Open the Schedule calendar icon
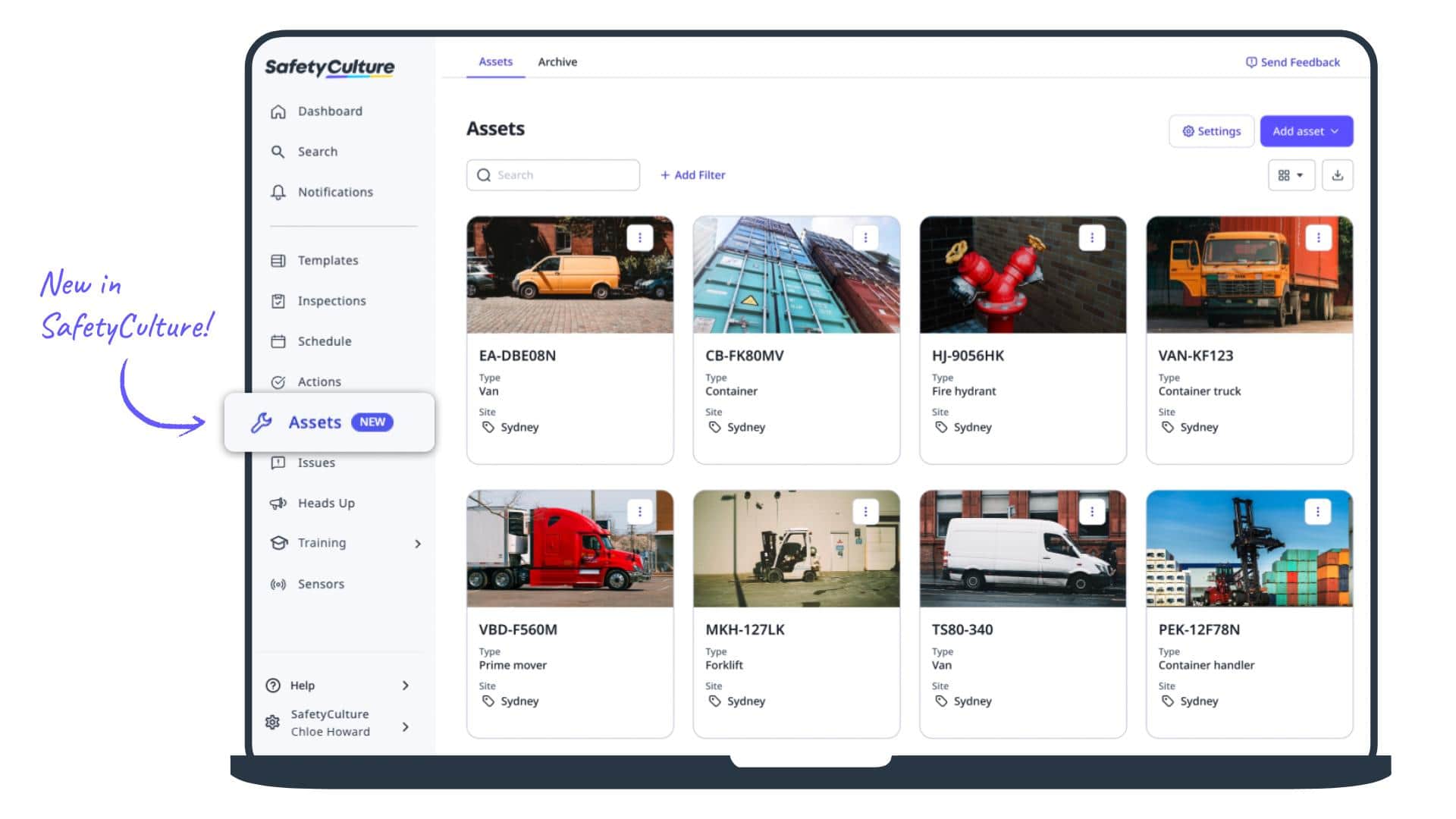 278,341
